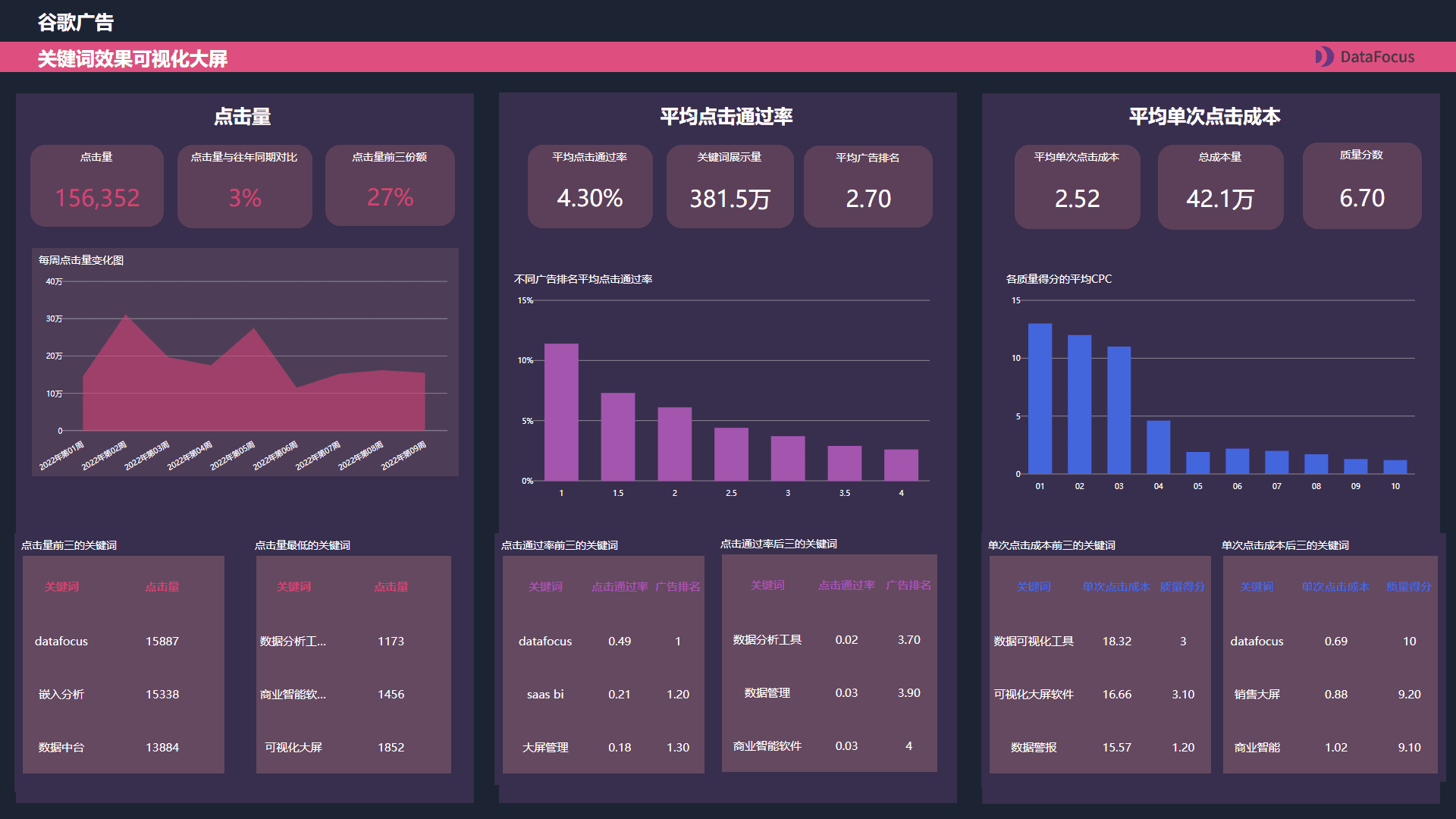1456x819 pixels.
Task: Click 点击量 header in 点击量最低的关键词 table
Action: [391, 586]
